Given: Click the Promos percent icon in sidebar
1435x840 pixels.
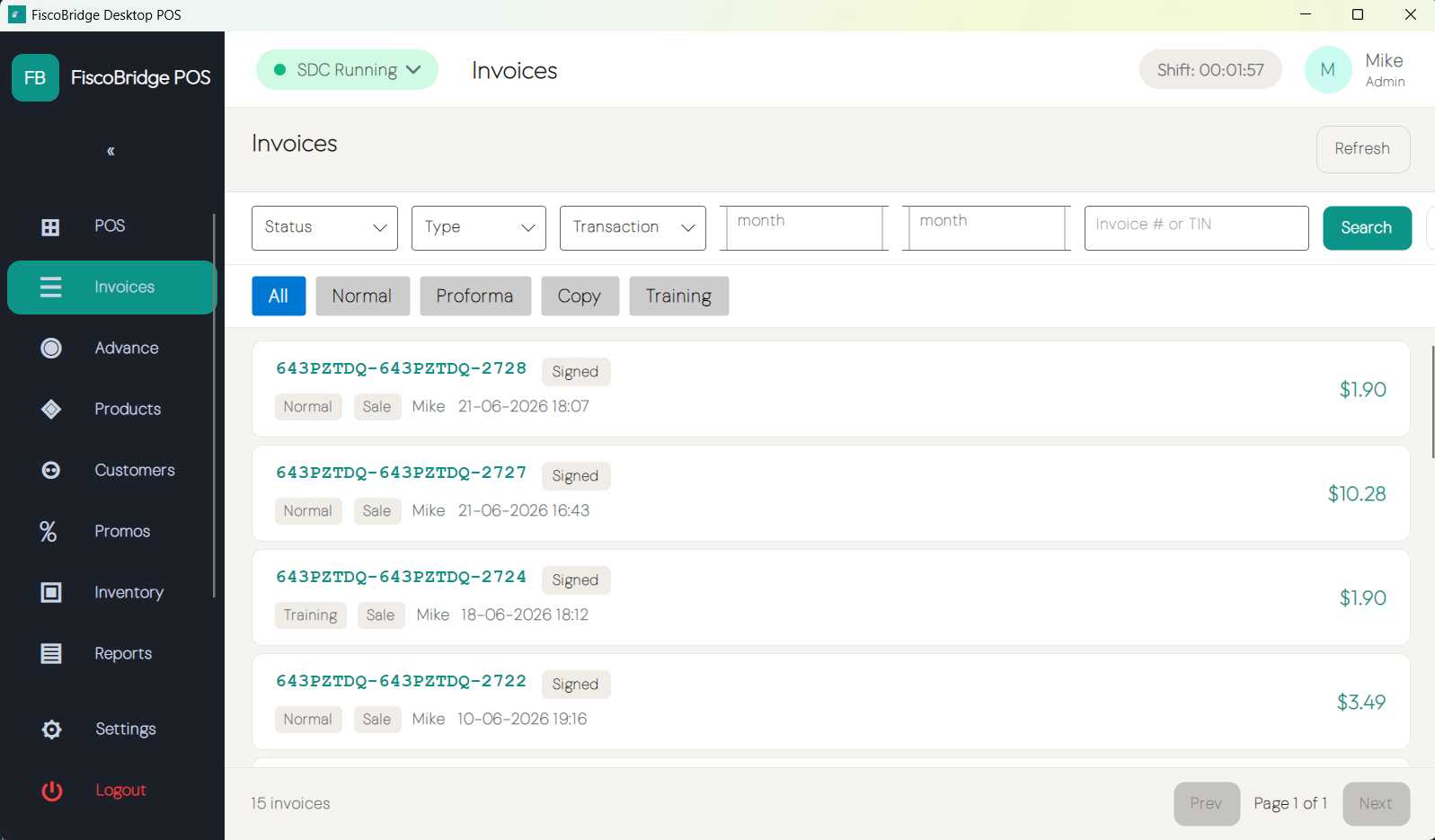Looking at the screenshot, I should (x=49, y=532).
